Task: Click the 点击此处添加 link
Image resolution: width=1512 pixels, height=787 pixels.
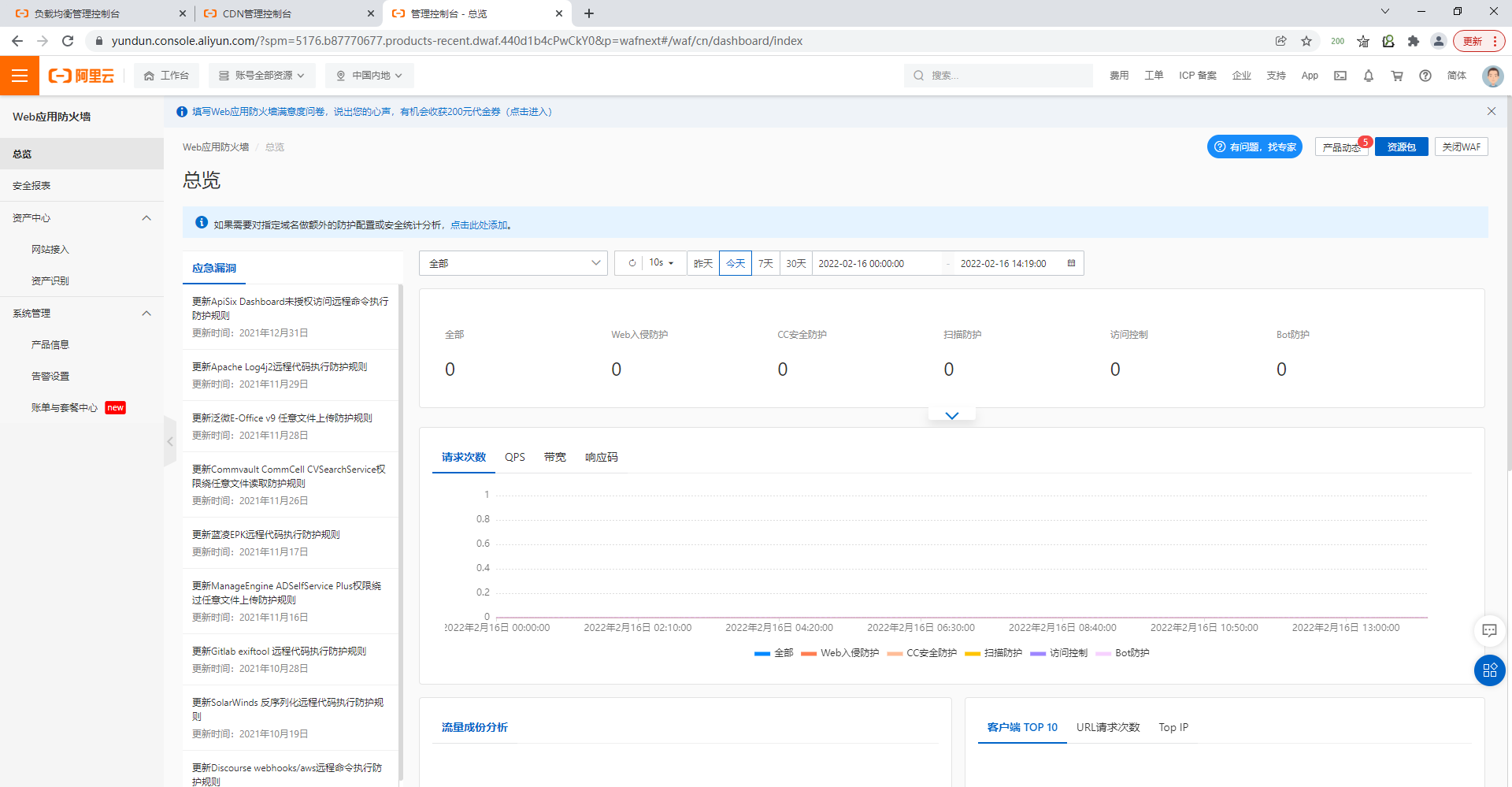Action: pyautogui.click(x=479, y=225)
